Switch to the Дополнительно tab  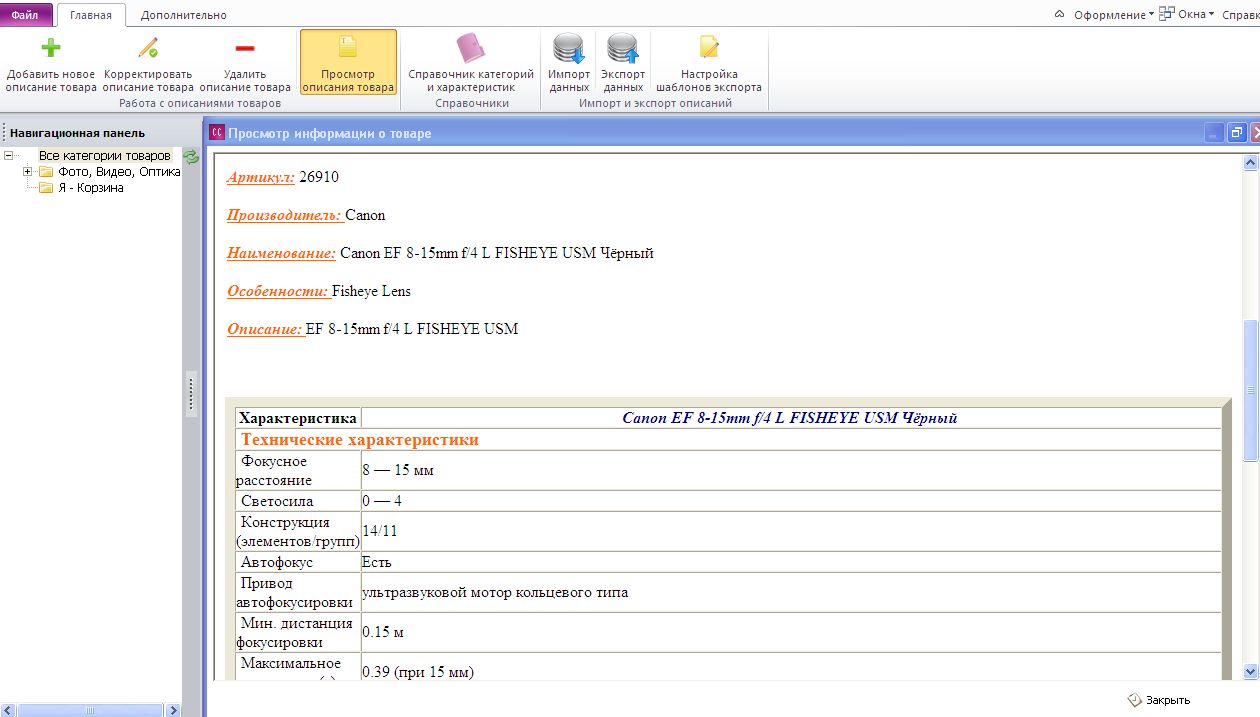point(183,15)
